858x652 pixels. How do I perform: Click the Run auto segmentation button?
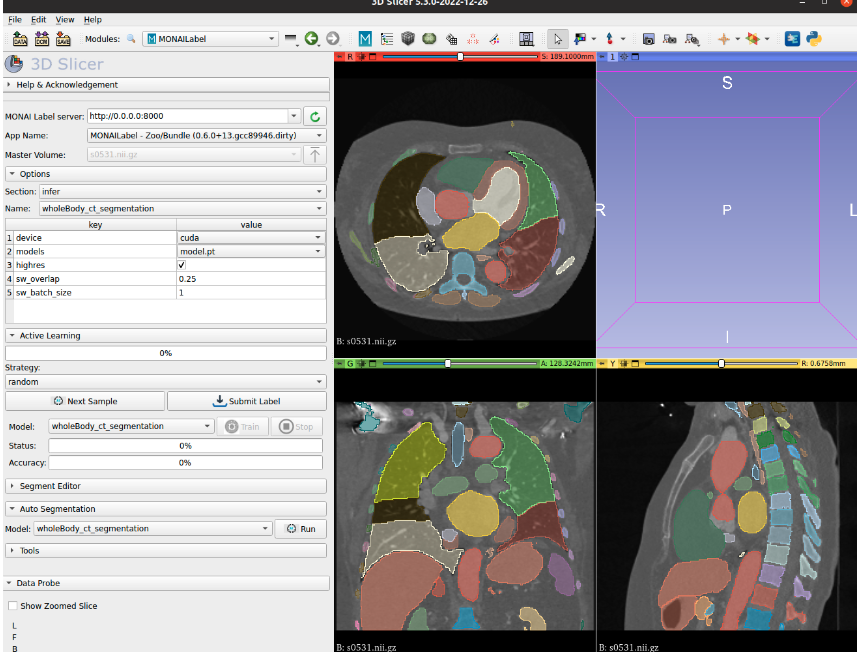[x=301, y=529]
